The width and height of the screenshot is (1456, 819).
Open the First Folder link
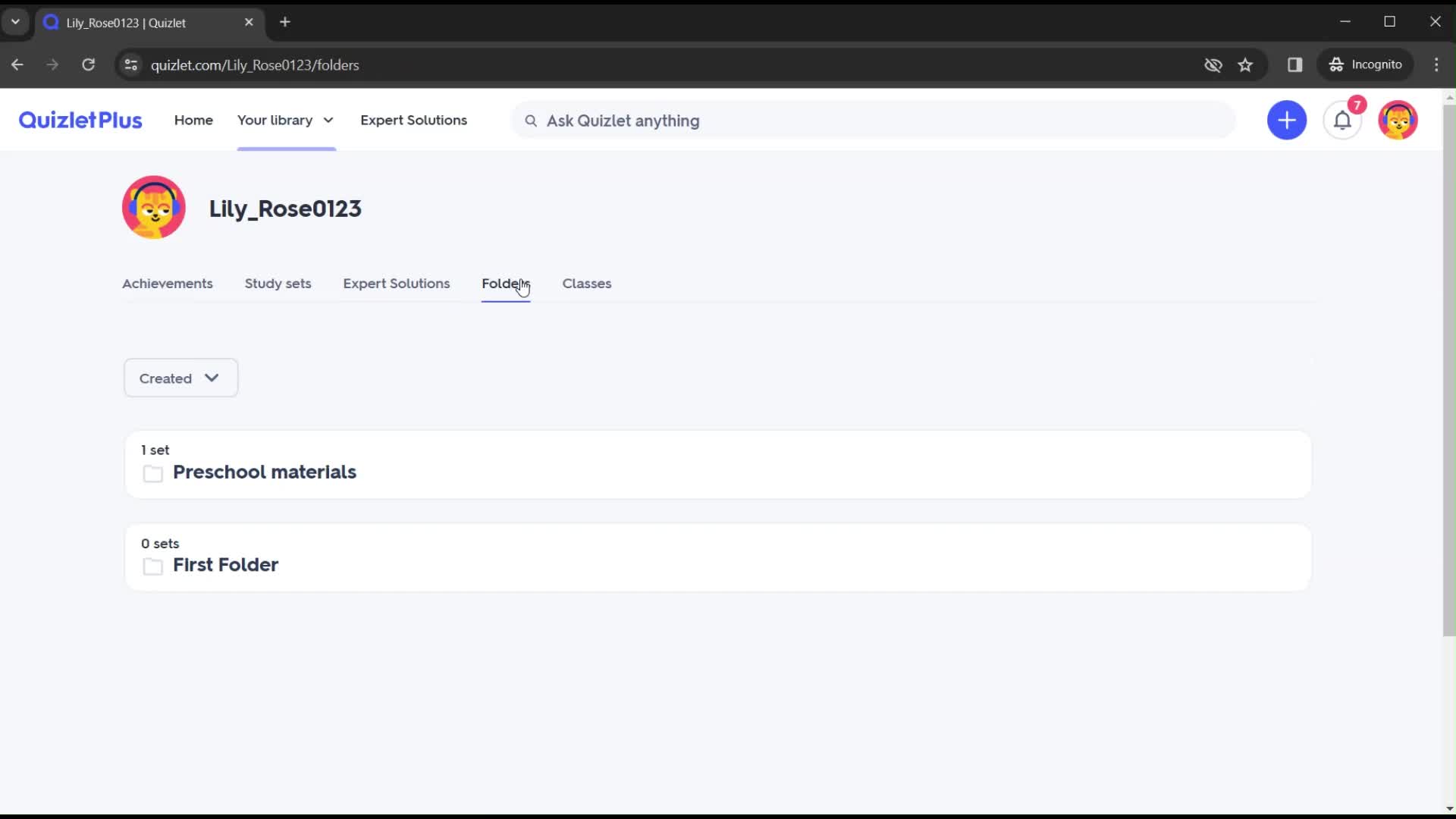tap(225, 565)
